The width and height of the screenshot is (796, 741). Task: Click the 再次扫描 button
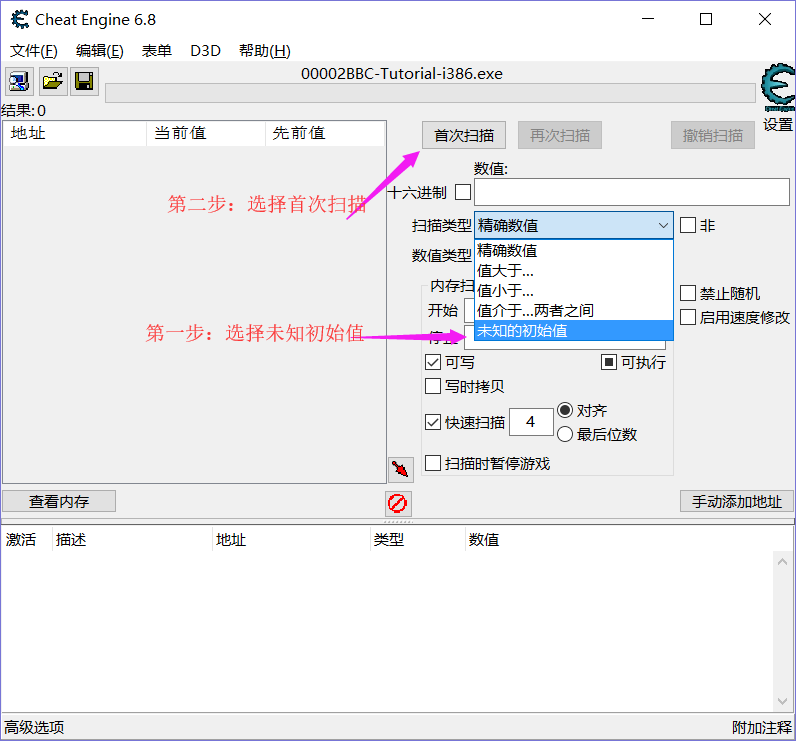[559, 135]
